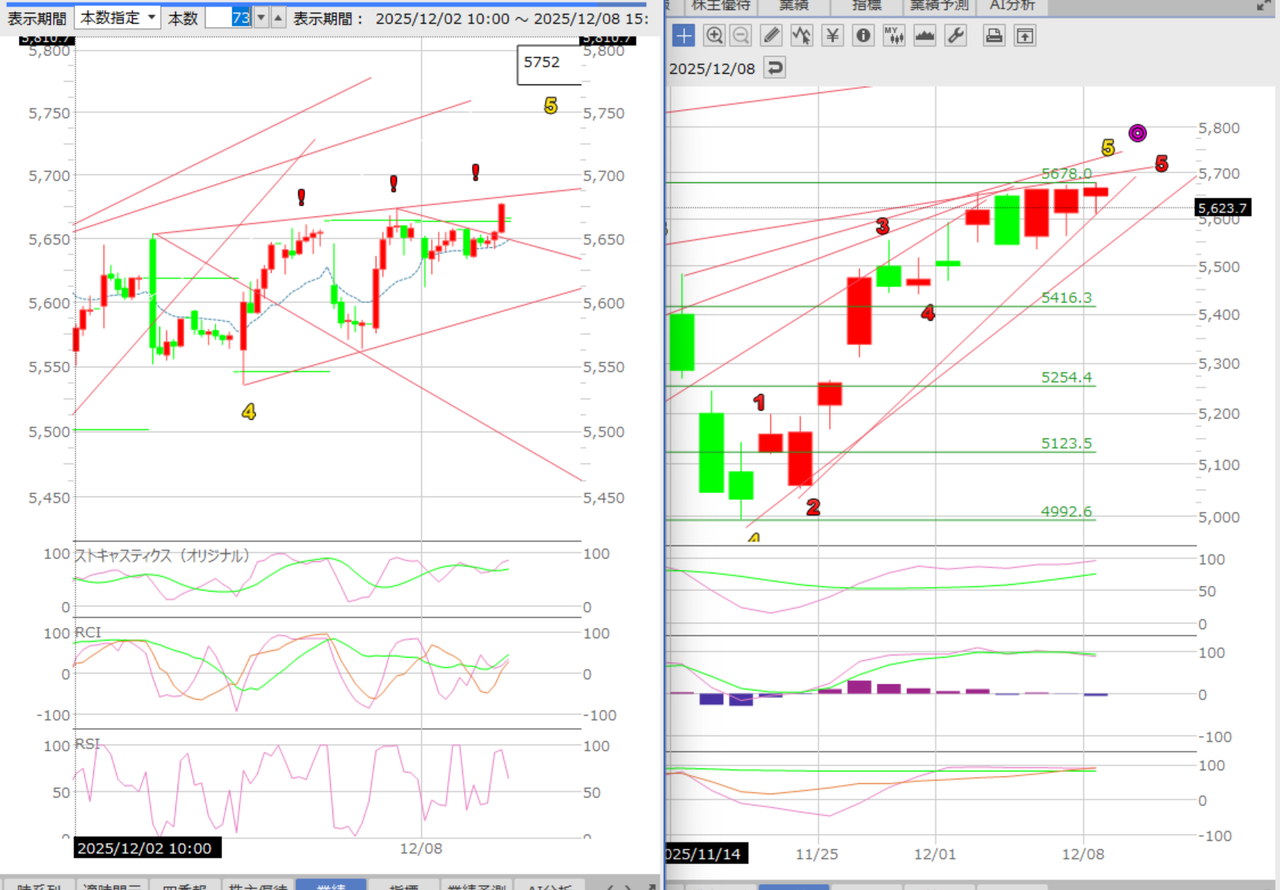Open the wrench settings tool
The height and width of the screenshot is (890, 1280).
[955, 36]
